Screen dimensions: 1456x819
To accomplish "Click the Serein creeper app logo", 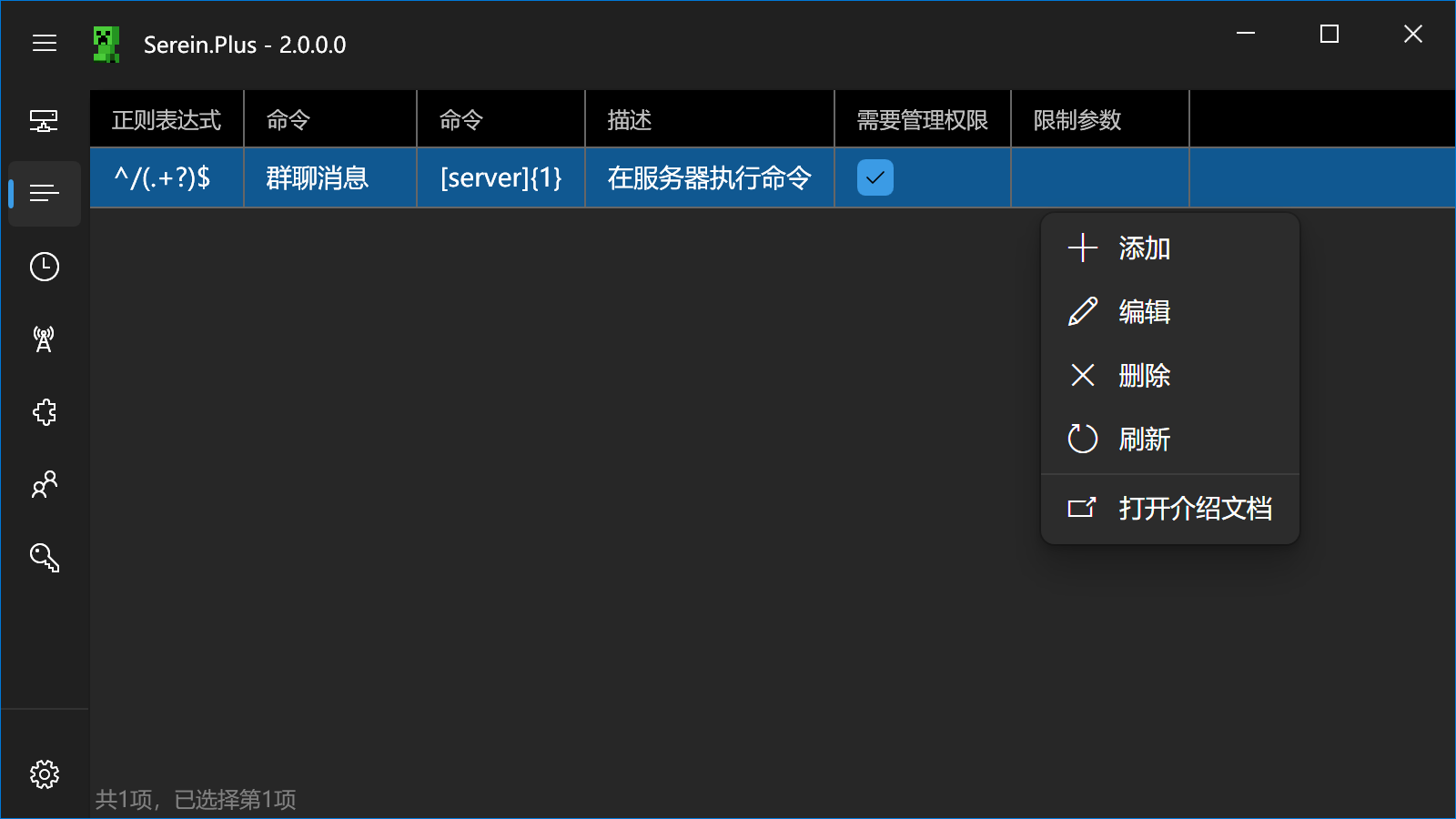I will (x=106, y=45).
